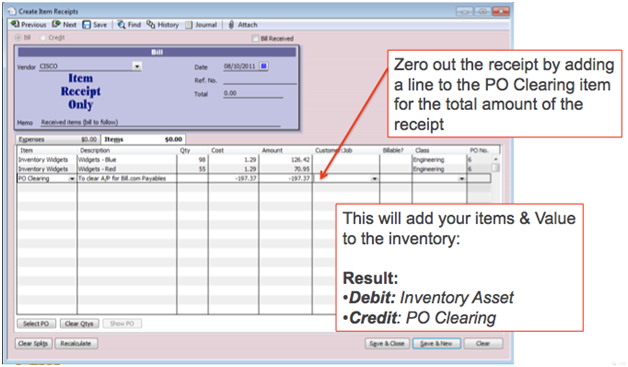
Task: Click the Save & Close button
Action: [387, 344]
